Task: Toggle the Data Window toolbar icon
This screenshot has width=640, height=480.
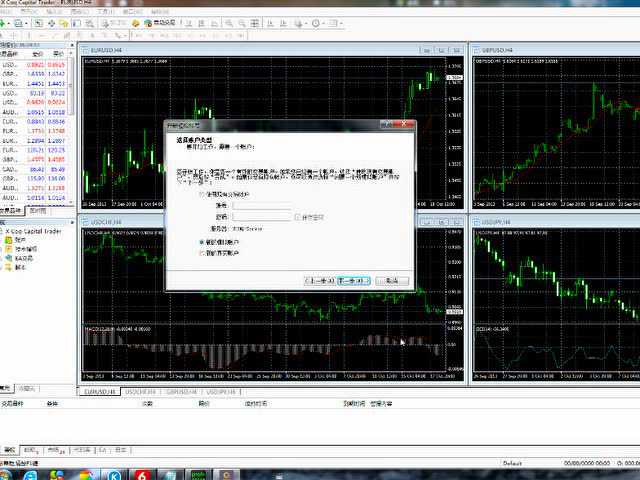Action: pyautogui.click(x=51, y=24)
